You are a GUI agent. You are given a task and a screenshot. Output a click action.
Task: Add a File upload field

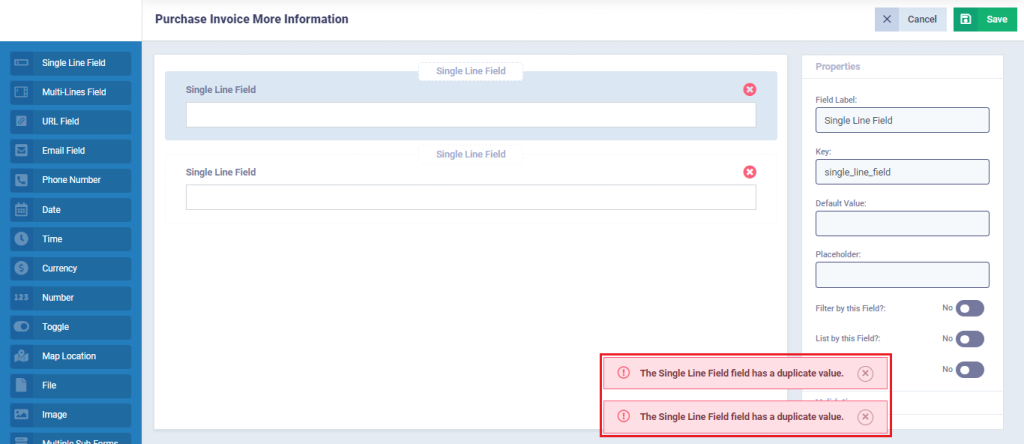tap(71, 386)
